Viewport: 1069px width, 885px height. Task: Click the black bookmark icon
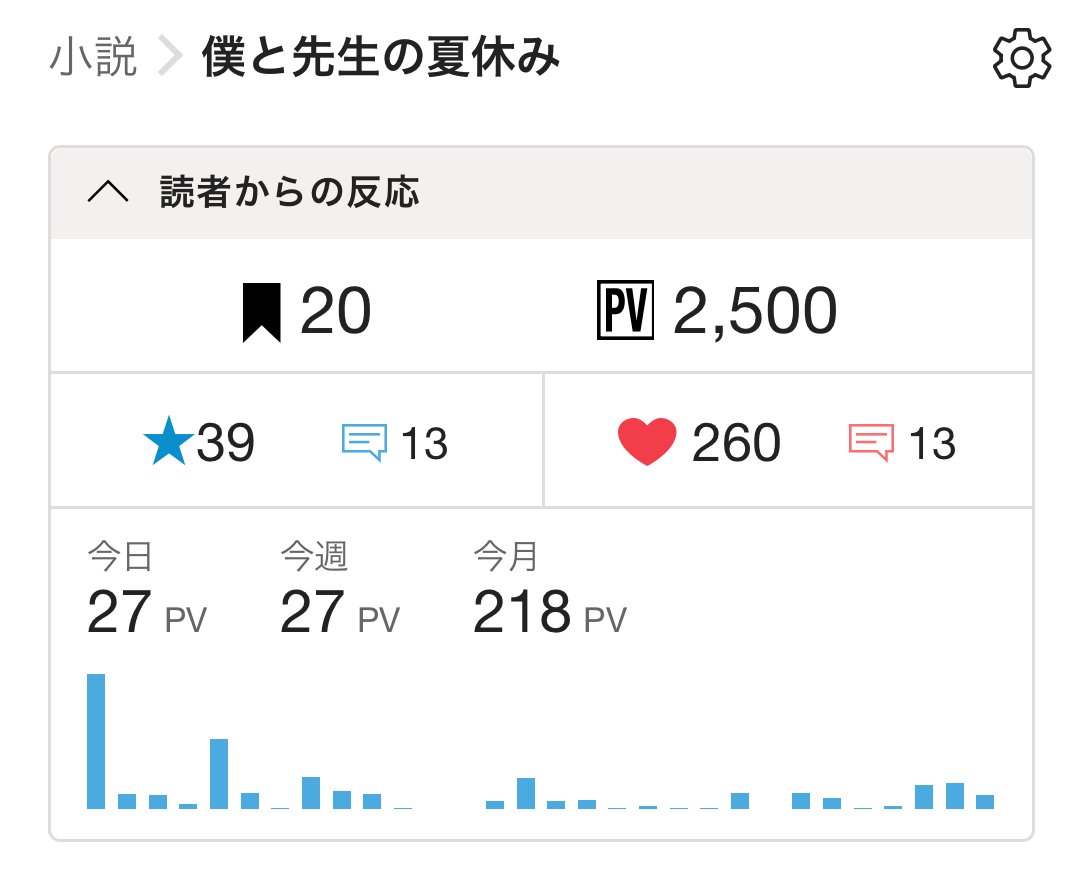(x=262, y=312)
